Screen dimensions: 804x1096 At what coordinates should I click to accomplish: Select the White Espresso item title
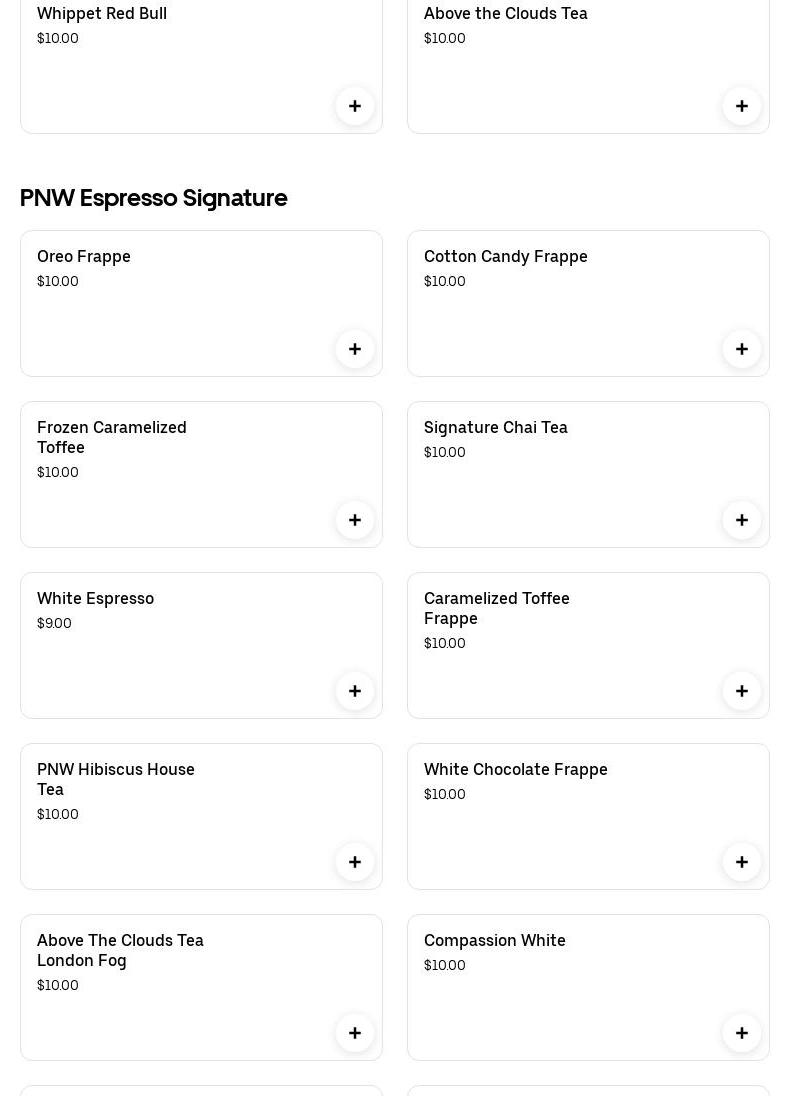pos(95,599)
